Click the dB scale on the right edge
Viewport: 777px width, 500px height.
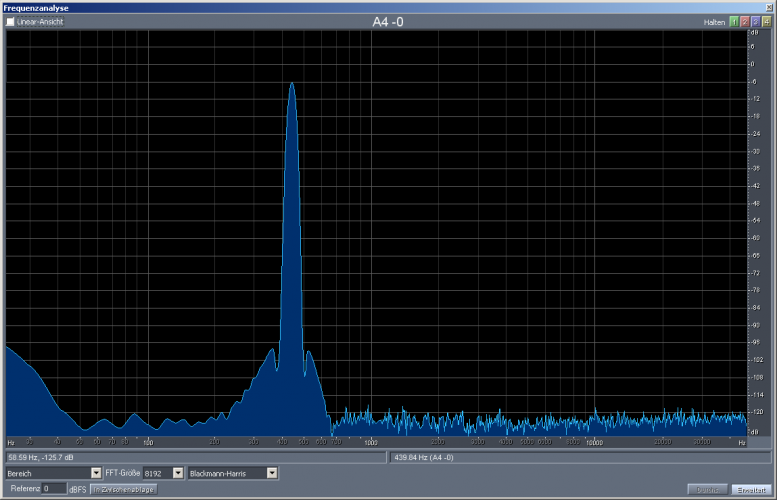click(754, 230)
